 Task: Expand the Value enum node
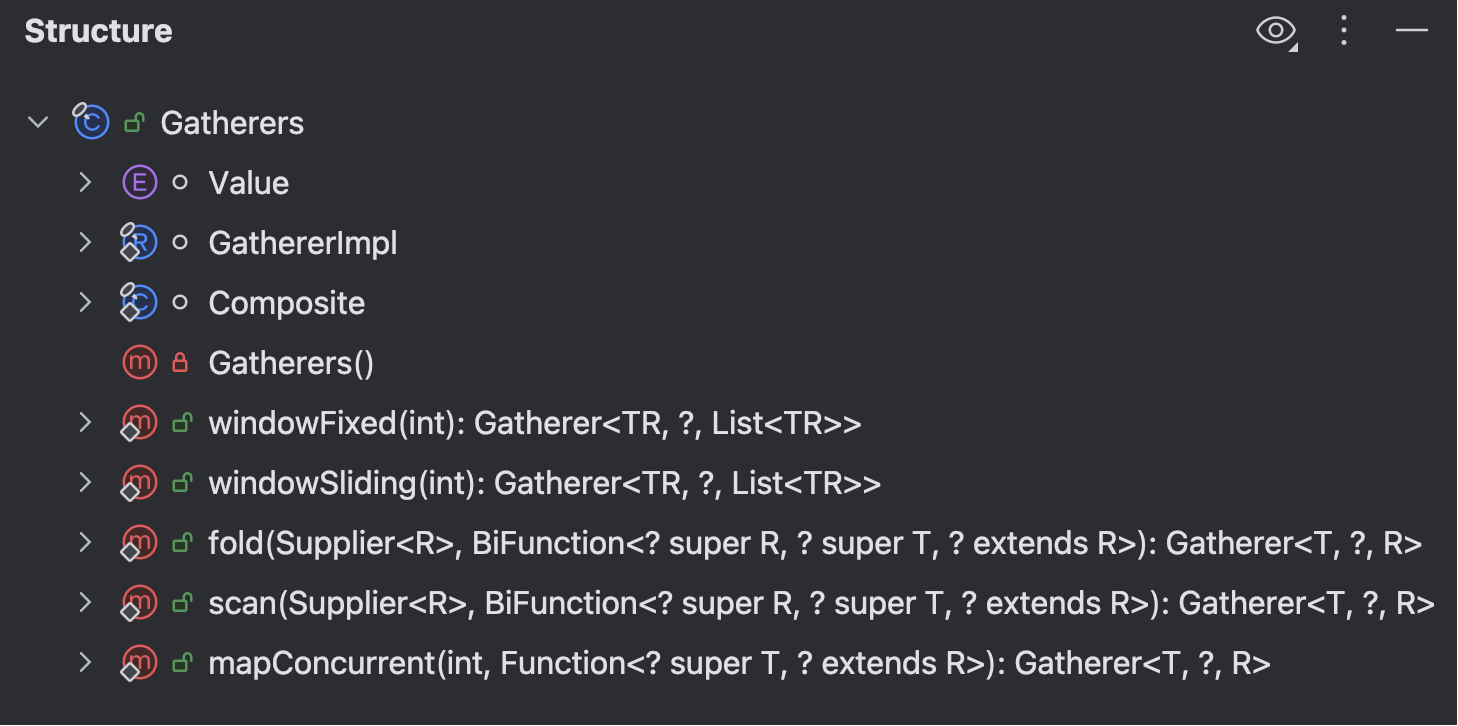86,183
